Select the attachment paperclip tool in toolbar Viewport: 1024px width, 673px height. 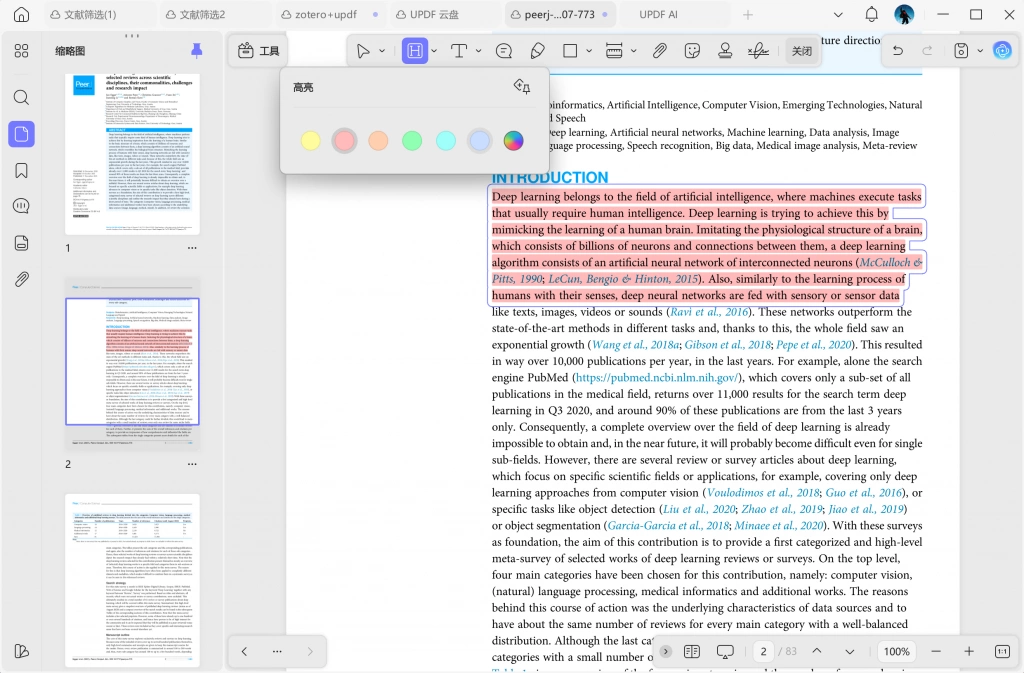[x=660, y=51]
